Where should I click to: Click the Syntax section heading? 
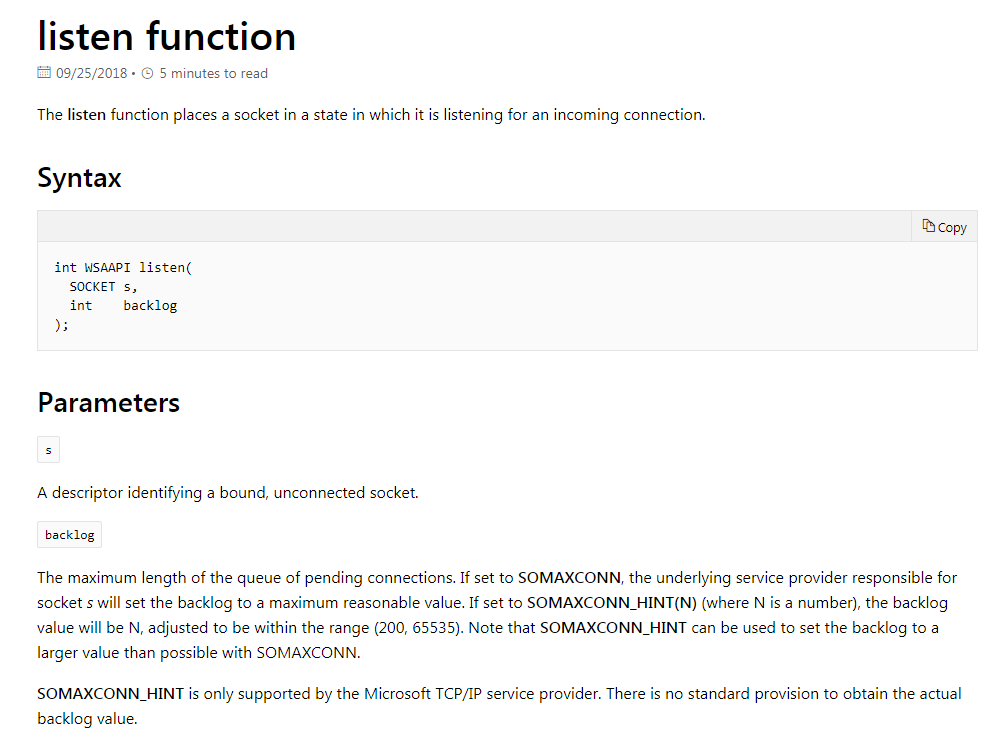79,178
